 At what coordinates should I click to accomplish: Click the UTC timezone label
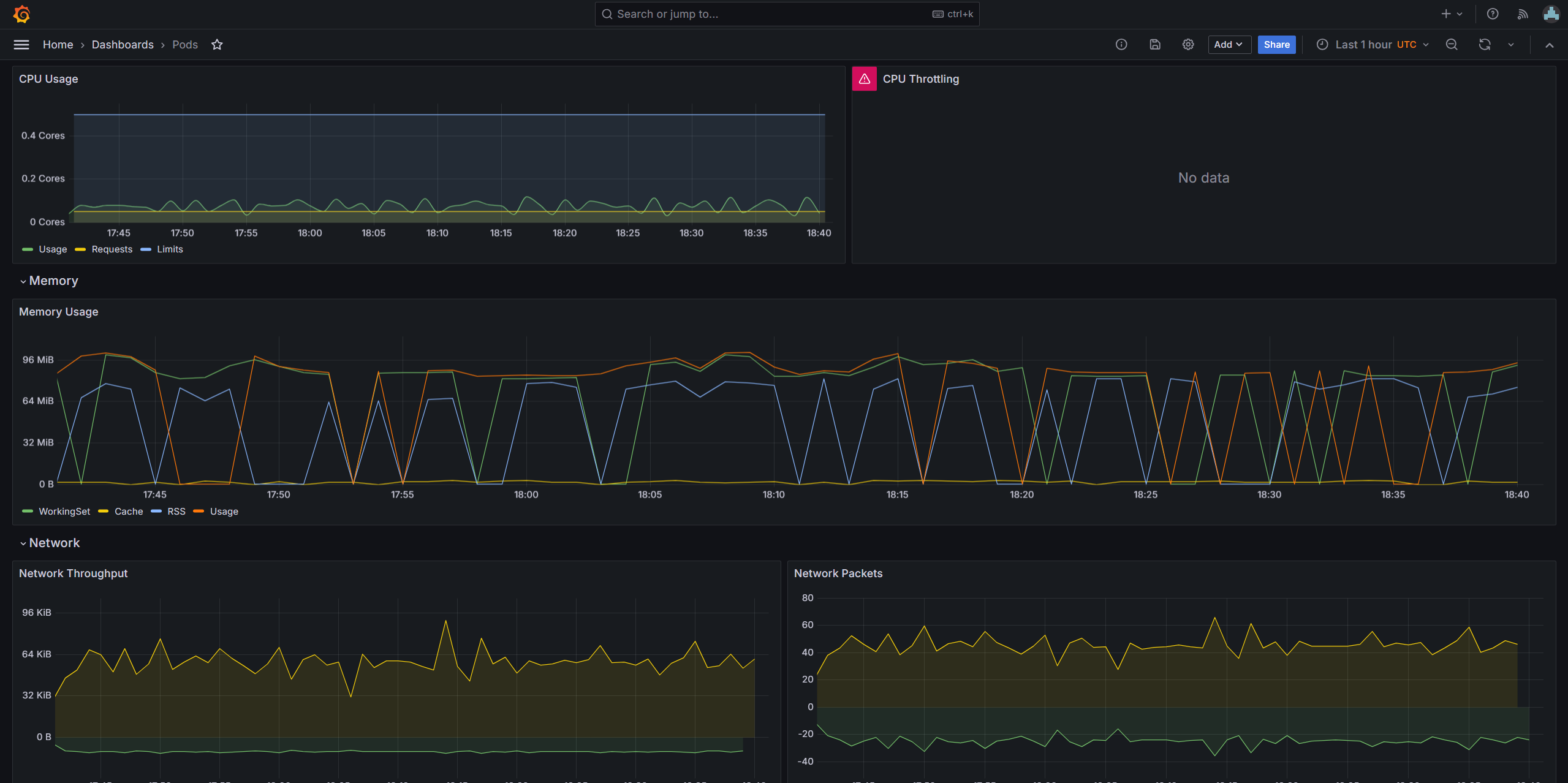(1406, 45)
